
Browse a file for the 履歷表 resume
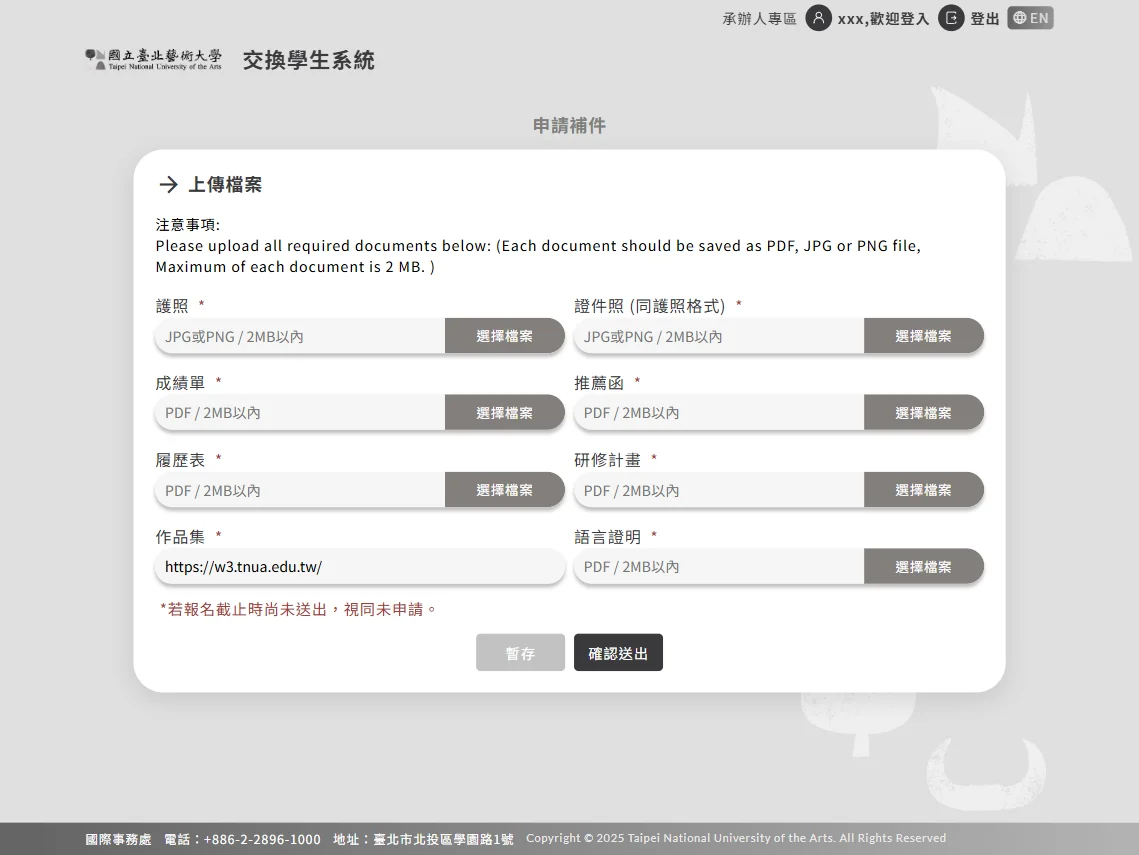coord(505,489)
